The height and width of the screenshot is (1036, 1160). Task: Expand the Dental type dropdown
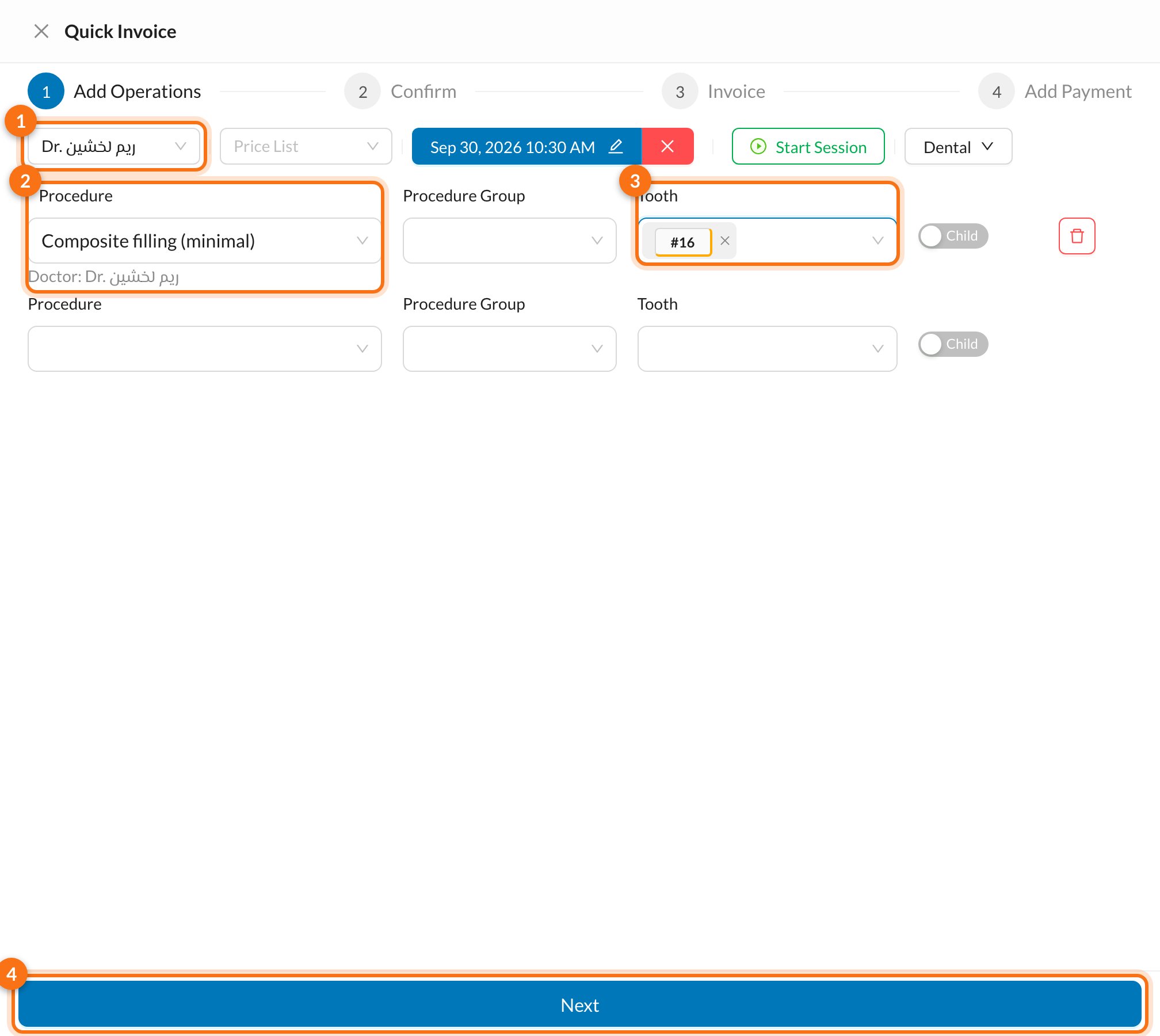pos(958,146)
